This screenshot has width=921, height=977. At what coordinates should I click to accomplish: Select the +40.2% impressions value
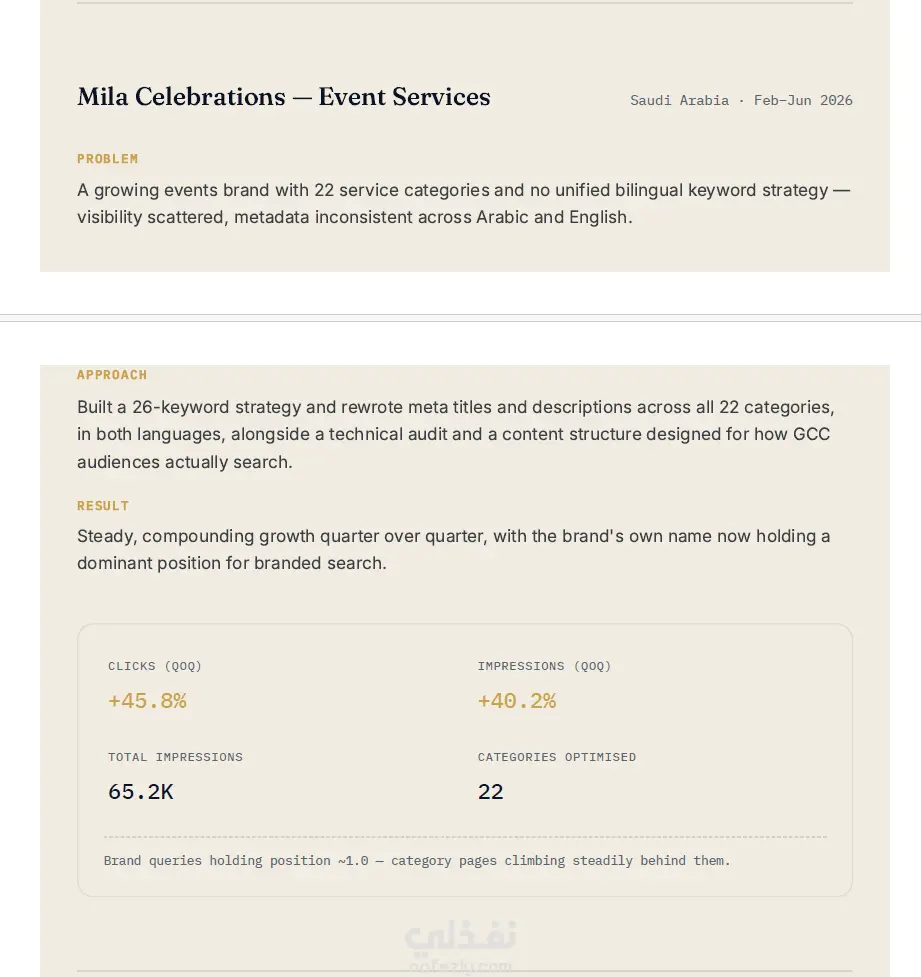[517, 701]
